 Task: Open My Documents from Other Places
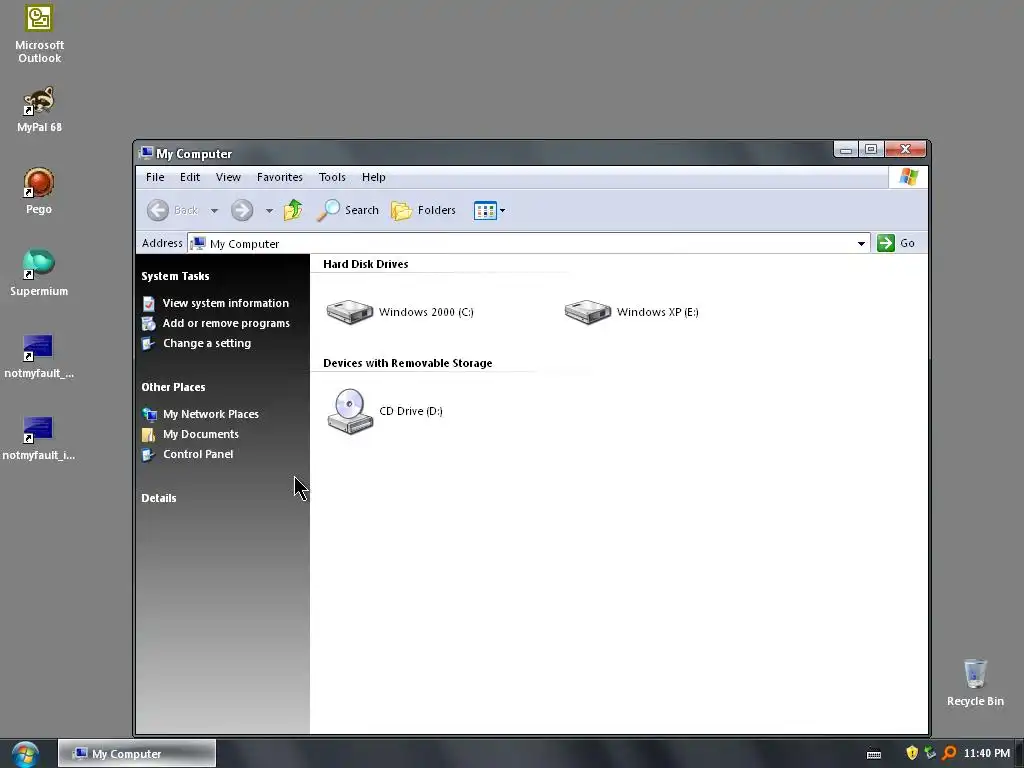[201, 434]
